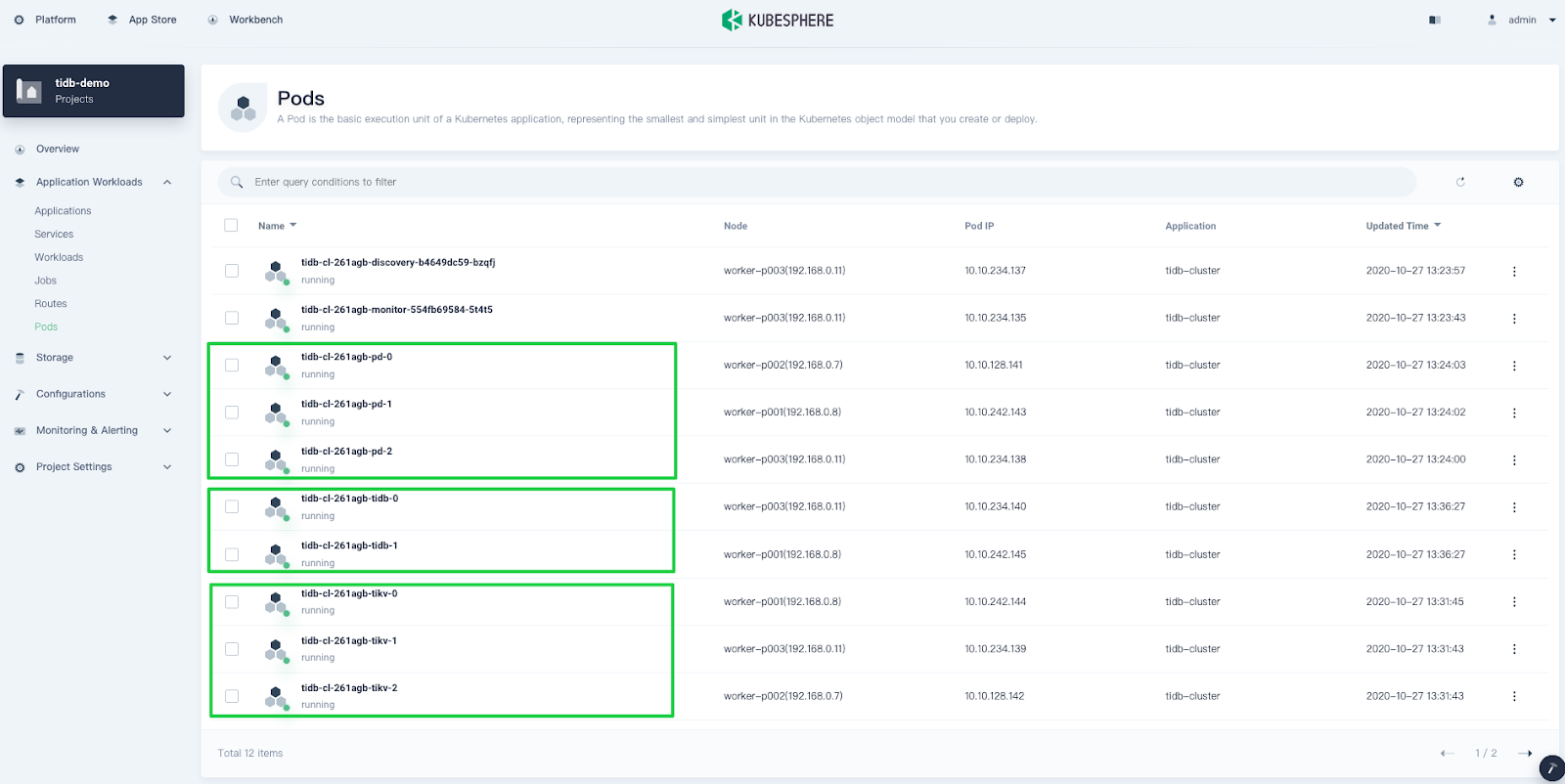Click the theme switch icon beside admin
The height and width of the screenshot is (784, 1565).
pyautogui.click(x=1435, y=20)
